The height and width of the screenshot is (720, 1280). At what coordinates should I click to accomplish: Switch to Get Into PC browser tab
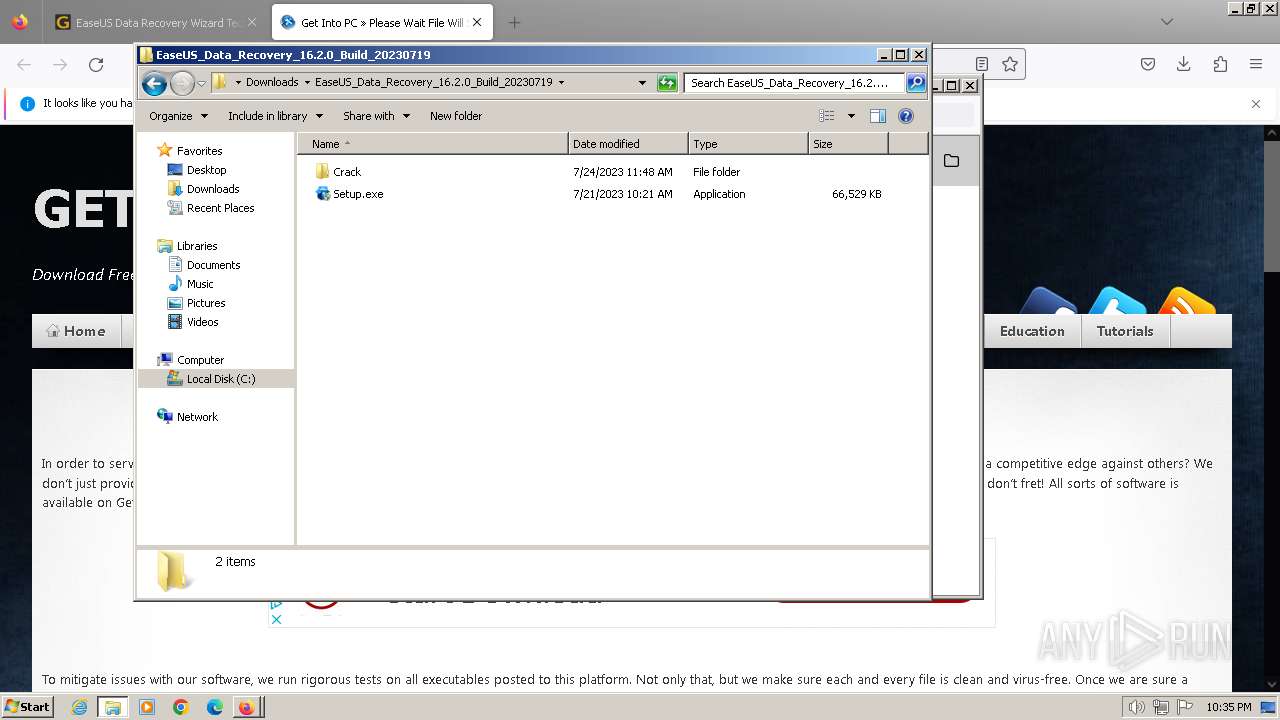tap(382, 22)
